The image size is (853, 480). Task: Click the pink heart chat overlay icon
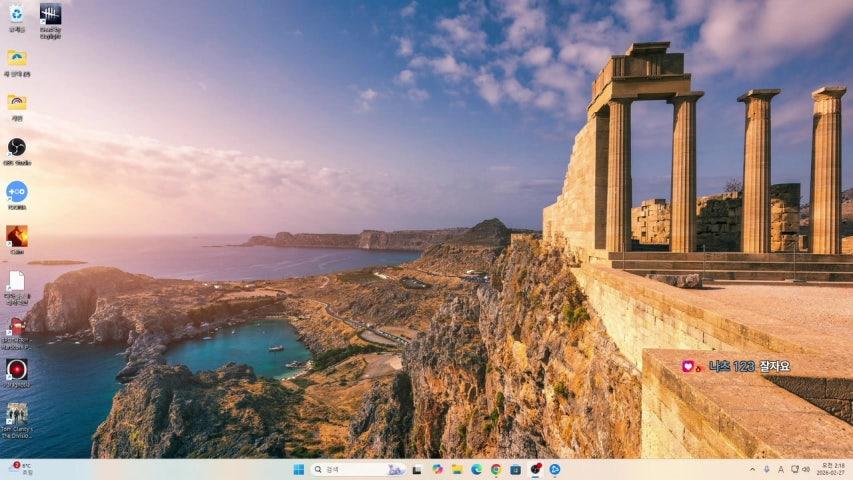pos(688,366)
